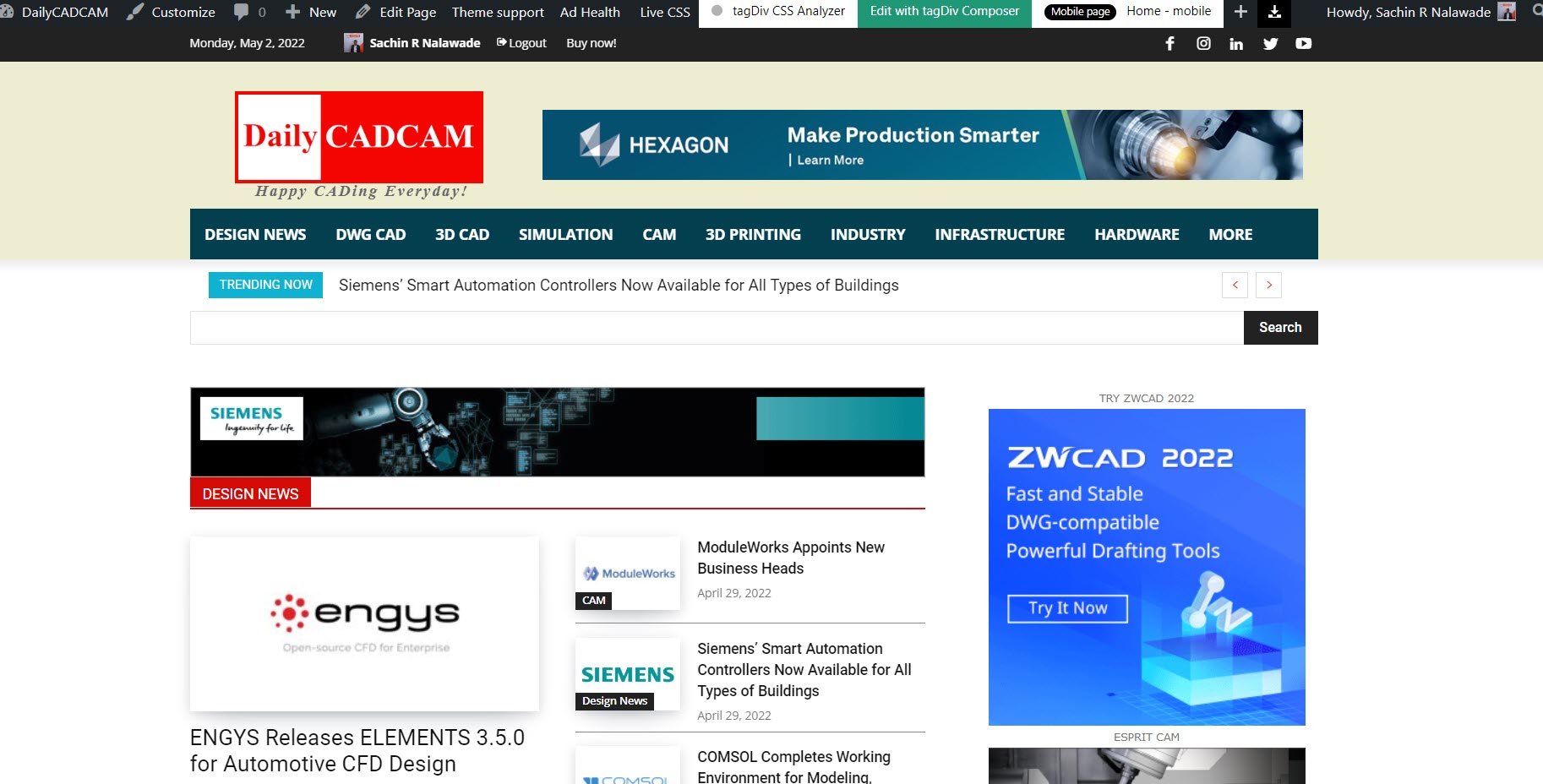1543x784 pixels.
Task: Open the Instagram social icon
Action: 1203,43
